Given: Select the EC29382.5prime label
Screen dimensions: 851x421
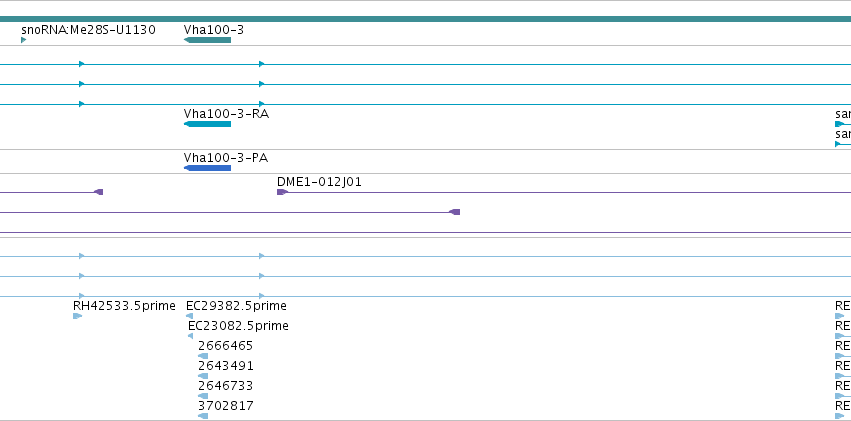Looking at the screenshot, I should pos(236,306).
